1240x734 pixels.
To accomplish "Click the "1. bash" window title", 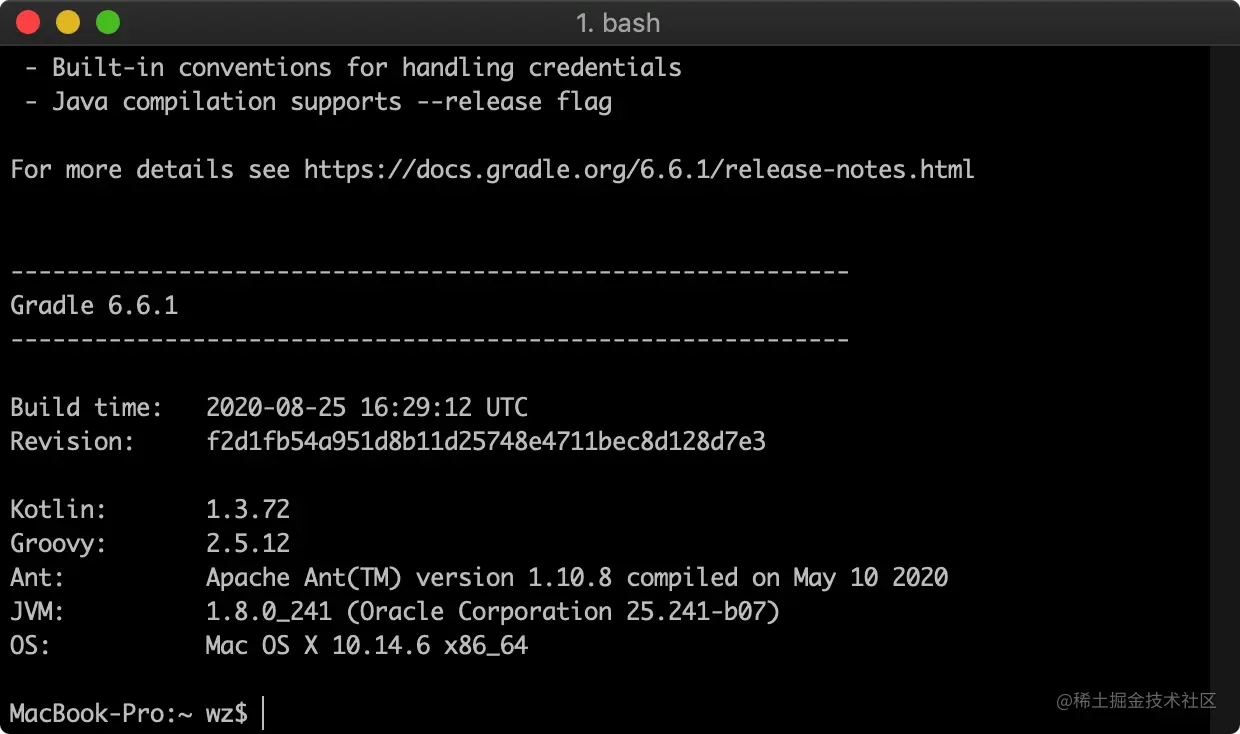I will pos(618,23).
